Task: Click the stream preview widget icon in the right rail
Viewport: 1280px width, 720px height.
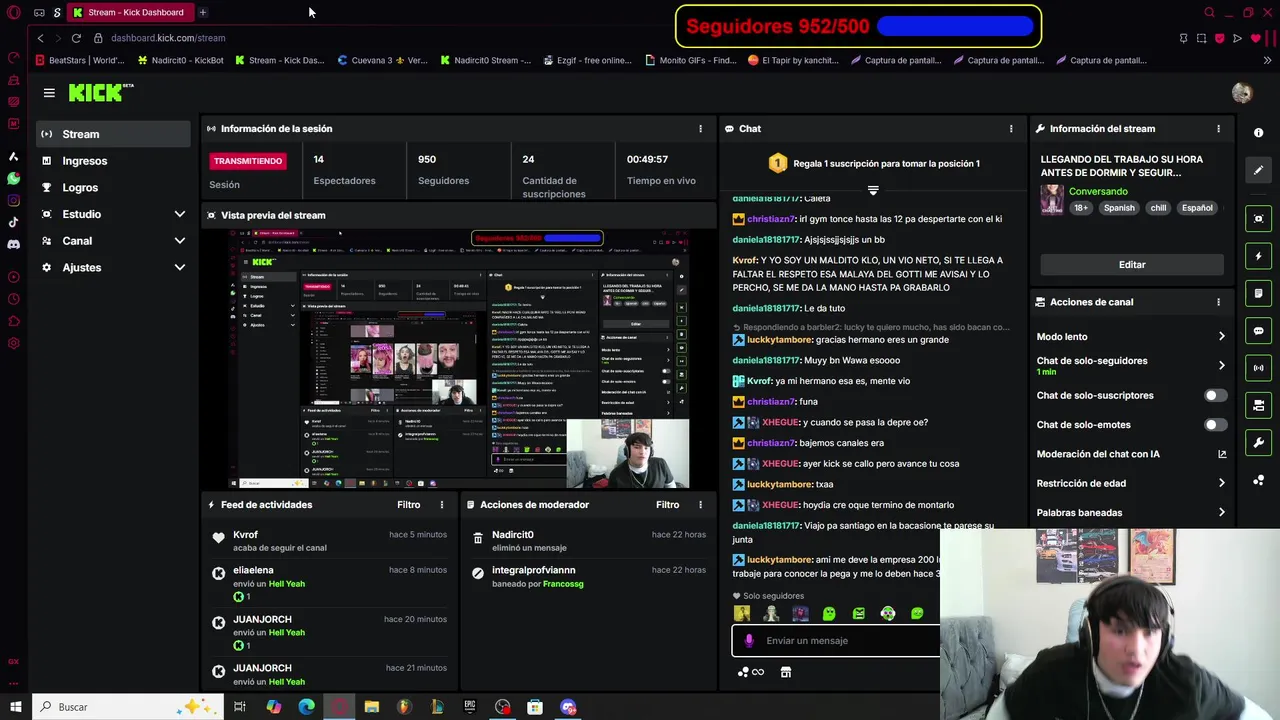Action: click(1258, 219)
